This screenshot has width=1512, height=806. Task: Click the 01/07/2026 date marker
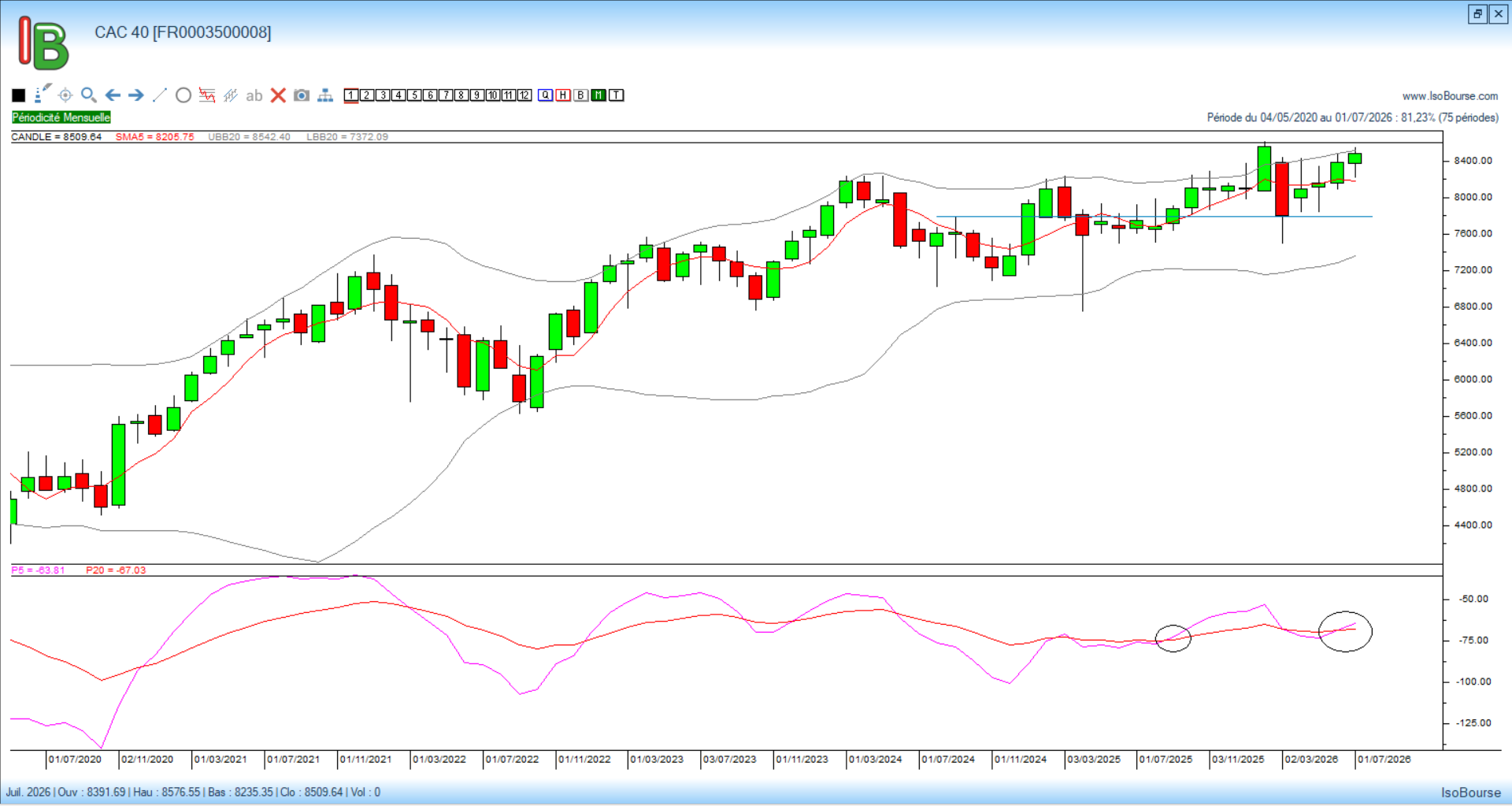1384,760
